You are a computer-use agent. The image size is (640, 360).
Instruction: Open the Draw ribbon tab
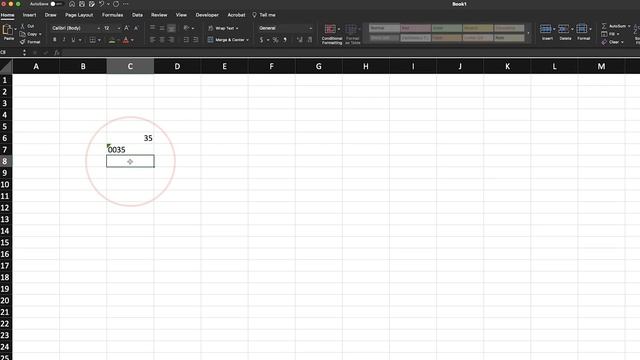pyautogui.click(x=51, y=15)
